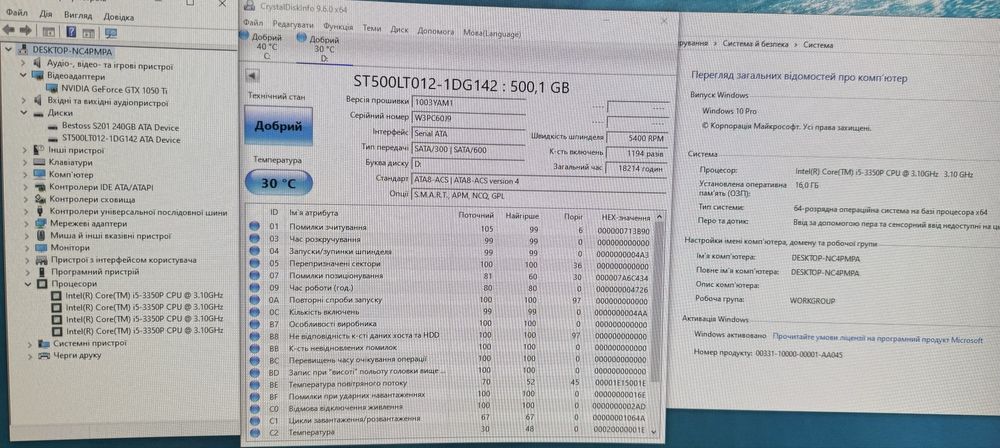
Task: Open the Мова(Language) menu in CrystalDiskInfo
Action: (x=492, y=33)
